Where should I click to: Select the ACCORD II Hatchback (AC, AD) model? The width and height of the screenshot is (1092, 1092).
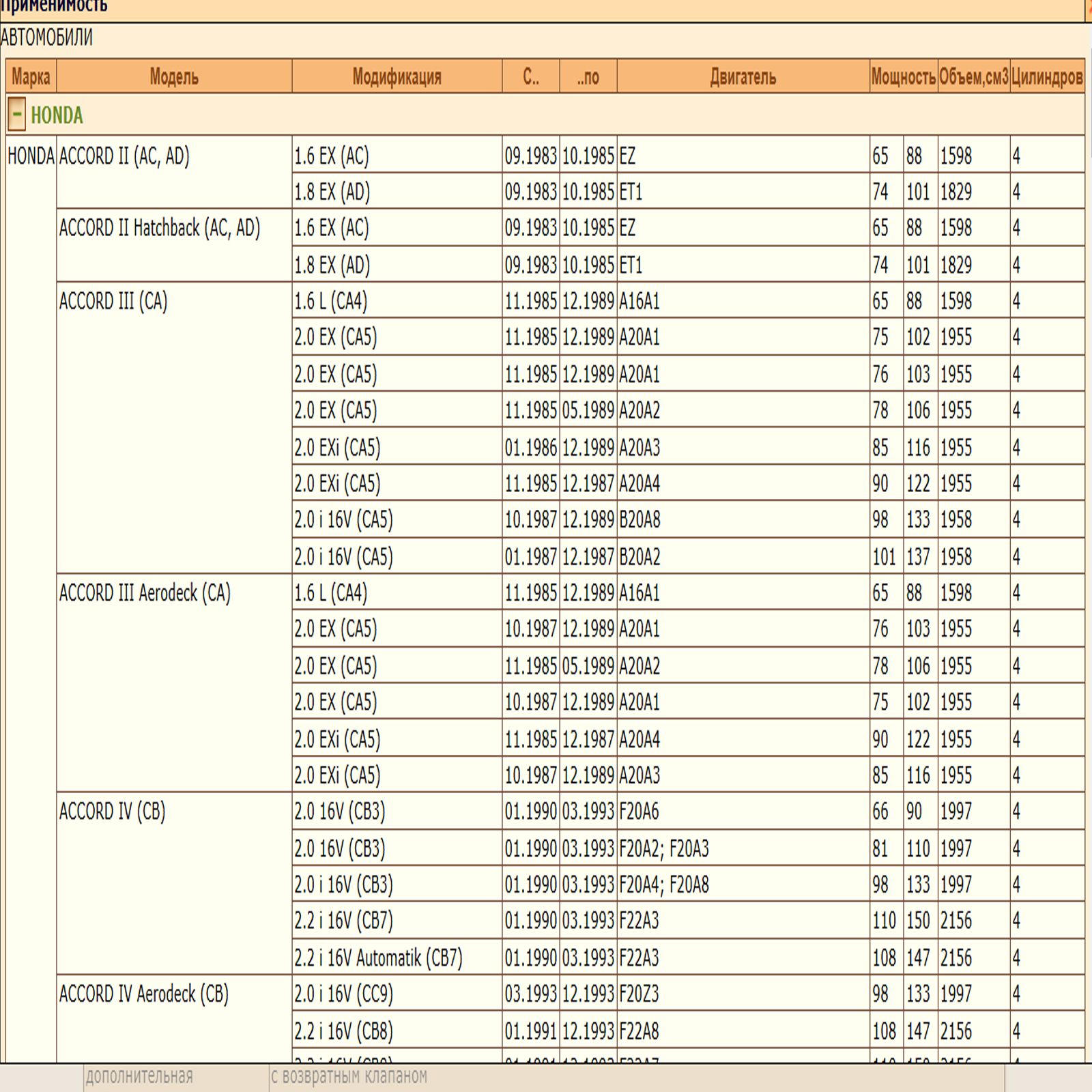point(160,228)
